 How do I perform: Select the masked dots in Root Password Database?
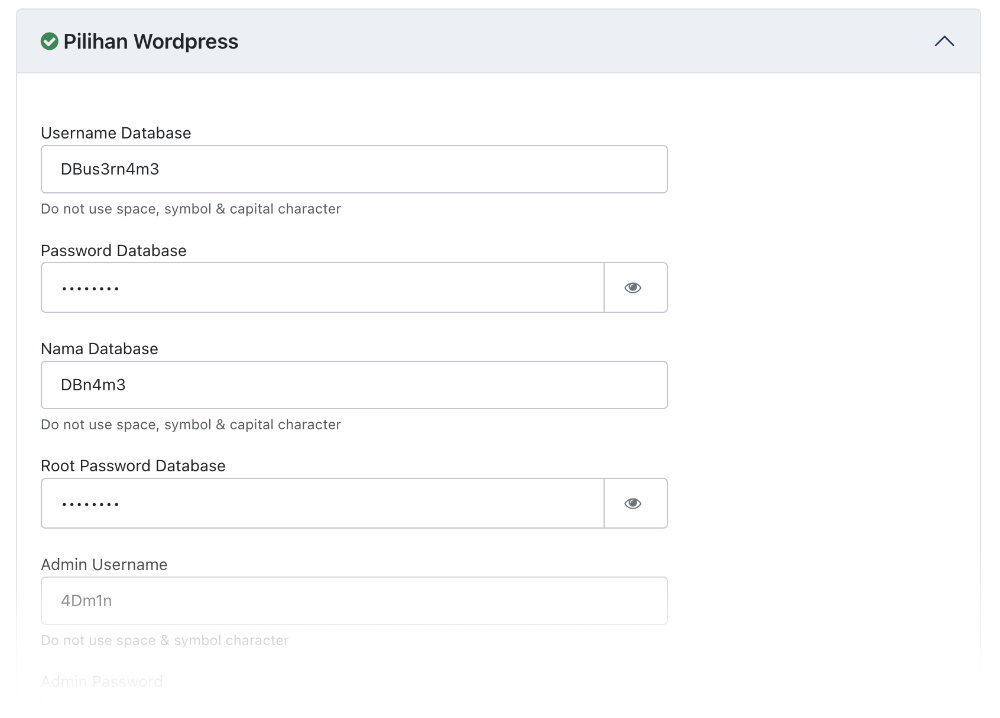[90, 503]
